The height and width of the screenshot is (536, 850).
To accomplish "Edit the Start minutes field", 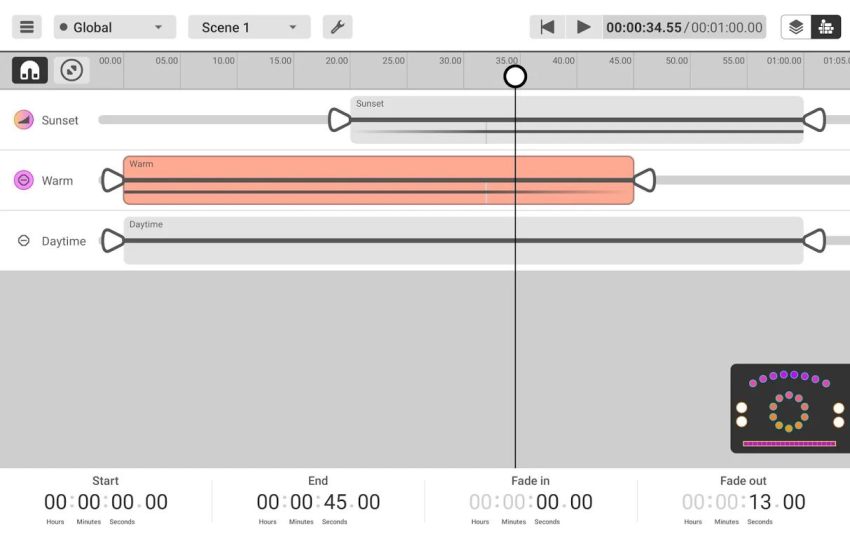I will point(89,502).
